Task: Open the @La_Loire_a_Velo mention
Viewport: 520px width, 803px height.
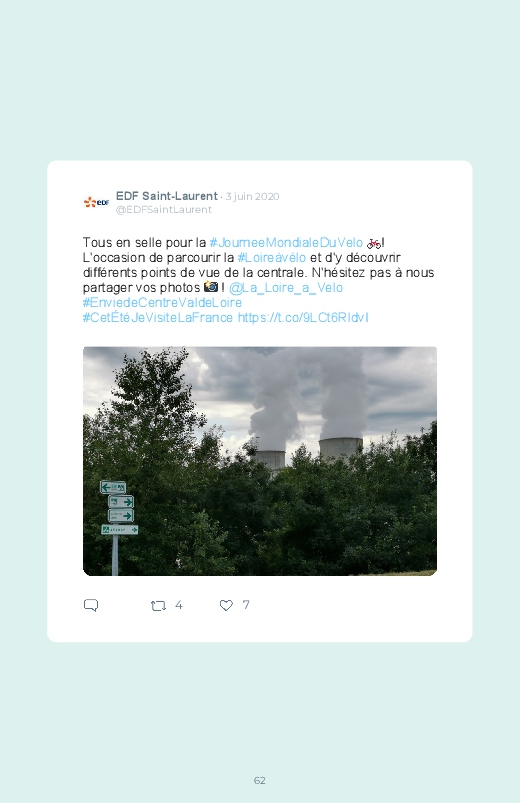Action: point(285,288)
